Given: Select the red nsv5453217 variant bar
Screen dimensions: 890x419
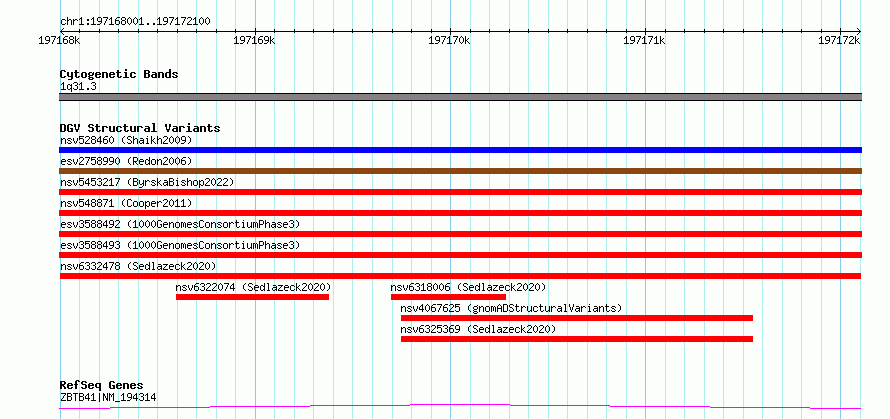Looking at the screenshot, I should click(x=460, y=192).
